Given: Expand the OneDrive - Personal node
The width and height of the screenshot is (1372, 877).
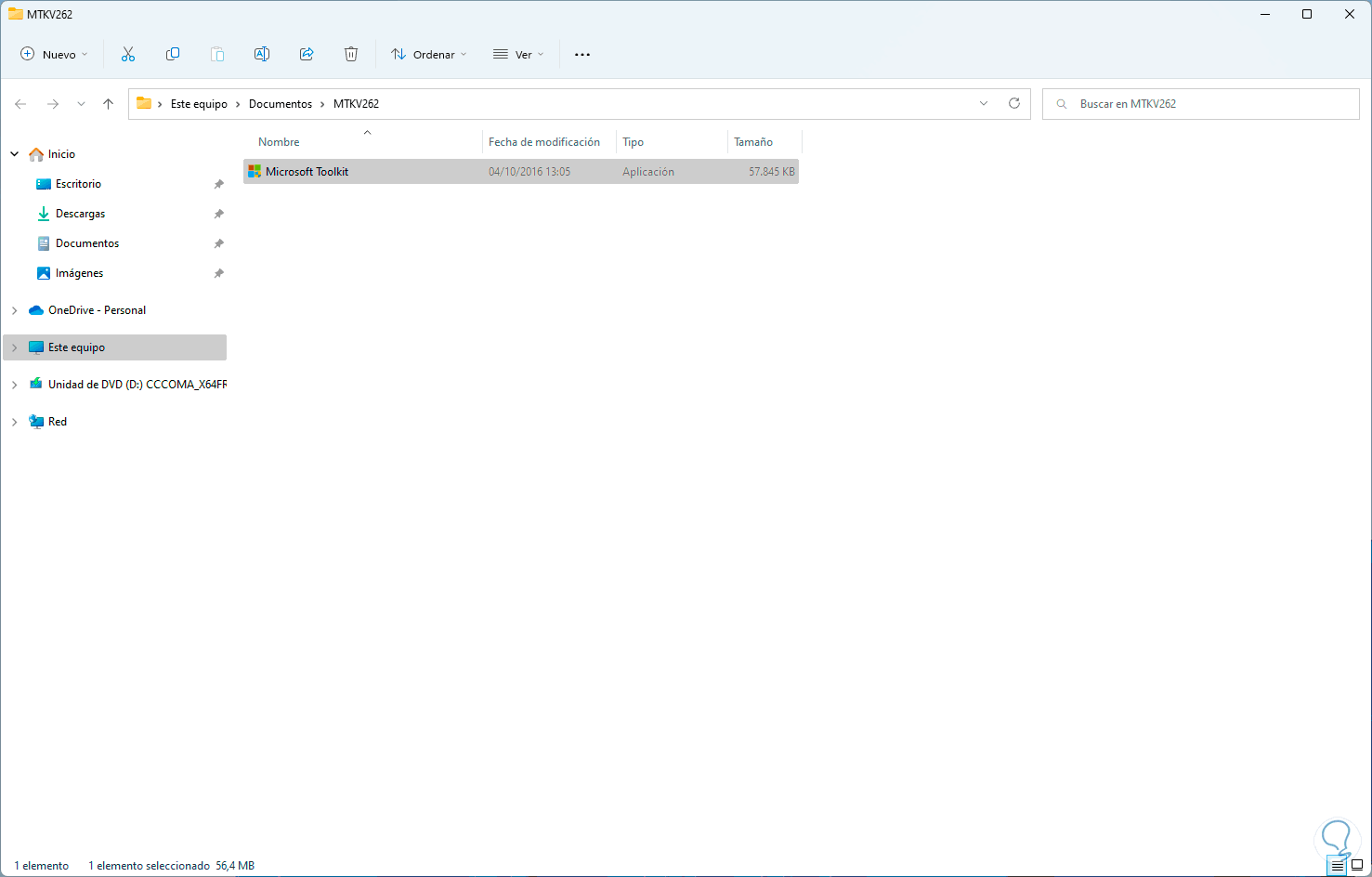Looking at the screenshot, I should 15,310.
